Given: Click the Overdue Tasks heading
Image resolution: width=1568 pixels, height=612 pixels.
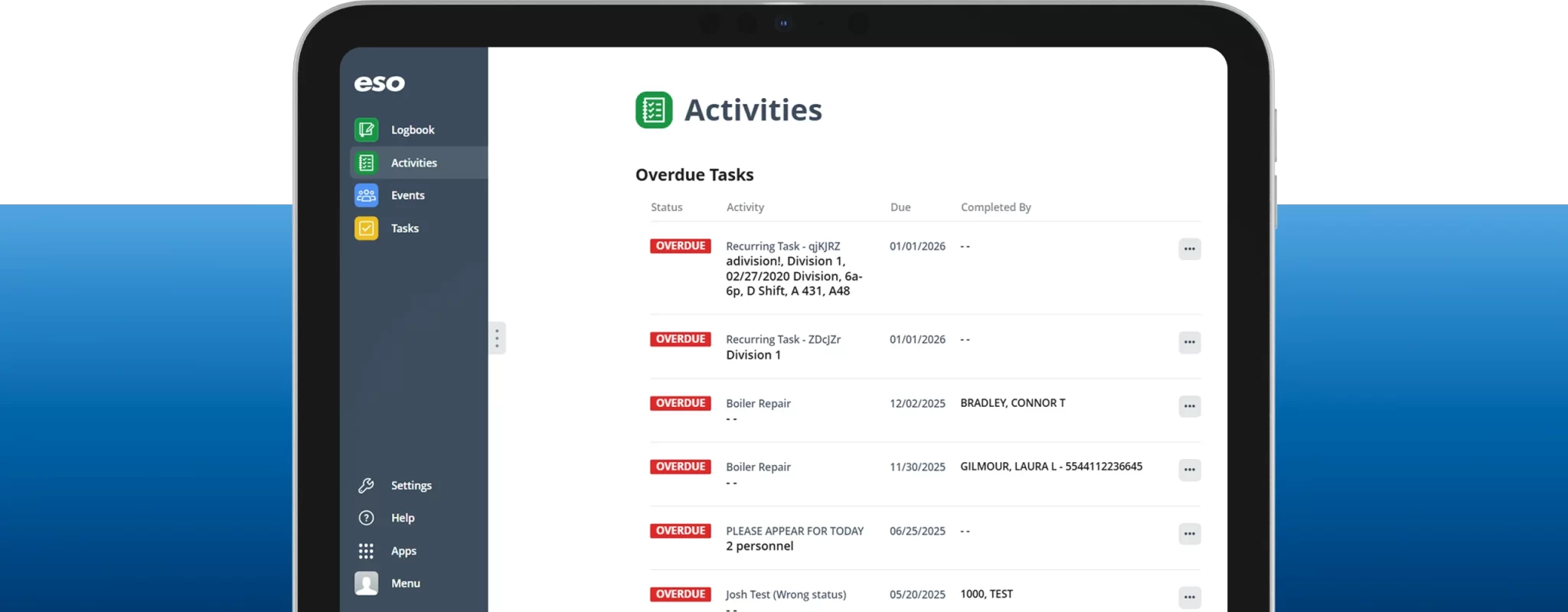Looking at the screenshot, I should point(694,175).
